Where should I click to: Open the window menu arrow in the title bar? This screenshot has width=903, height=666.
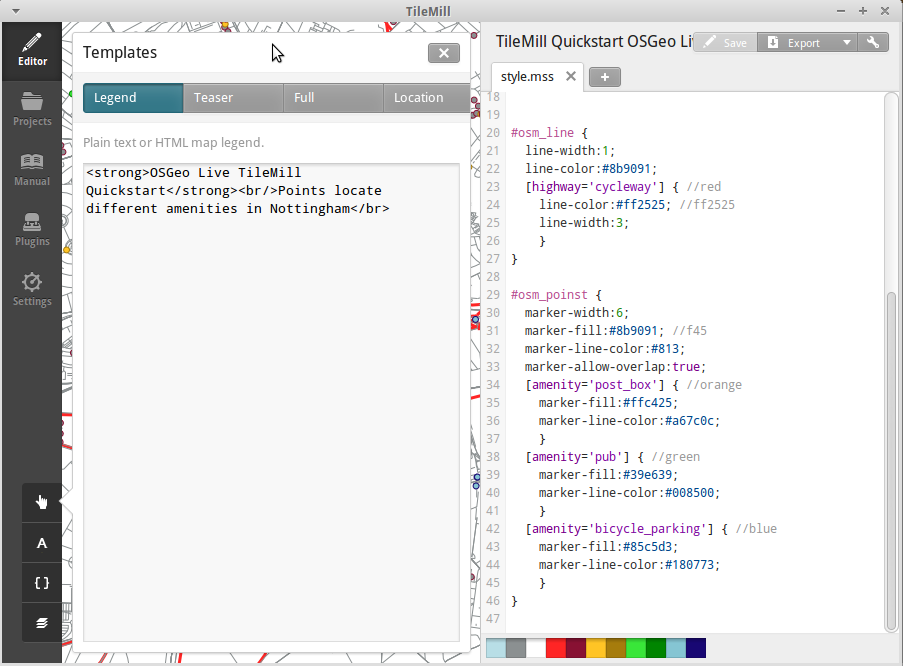point(16,11)
